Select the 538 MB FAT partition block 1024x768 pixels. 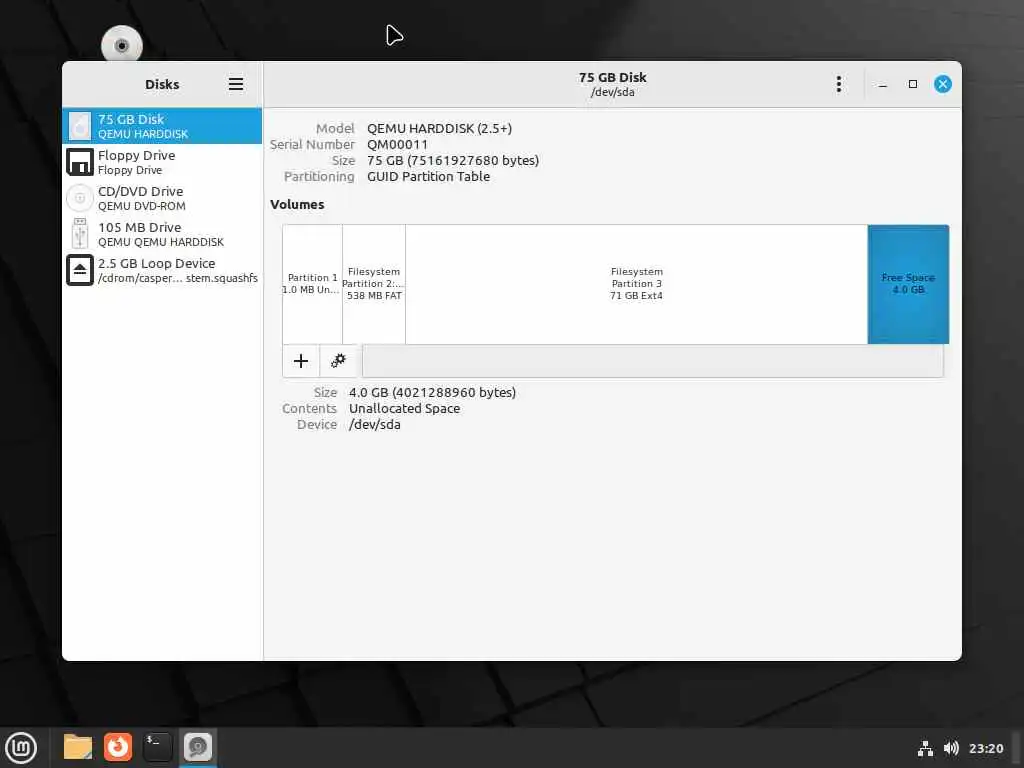pyautogui.click(x=374, y=284)
